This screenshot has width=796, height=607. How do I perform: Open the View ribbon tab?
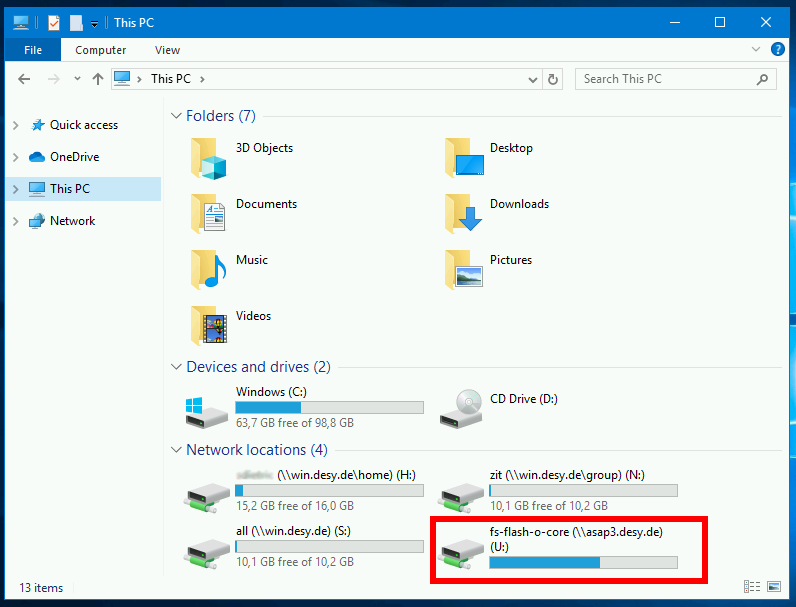pos(168,50)
